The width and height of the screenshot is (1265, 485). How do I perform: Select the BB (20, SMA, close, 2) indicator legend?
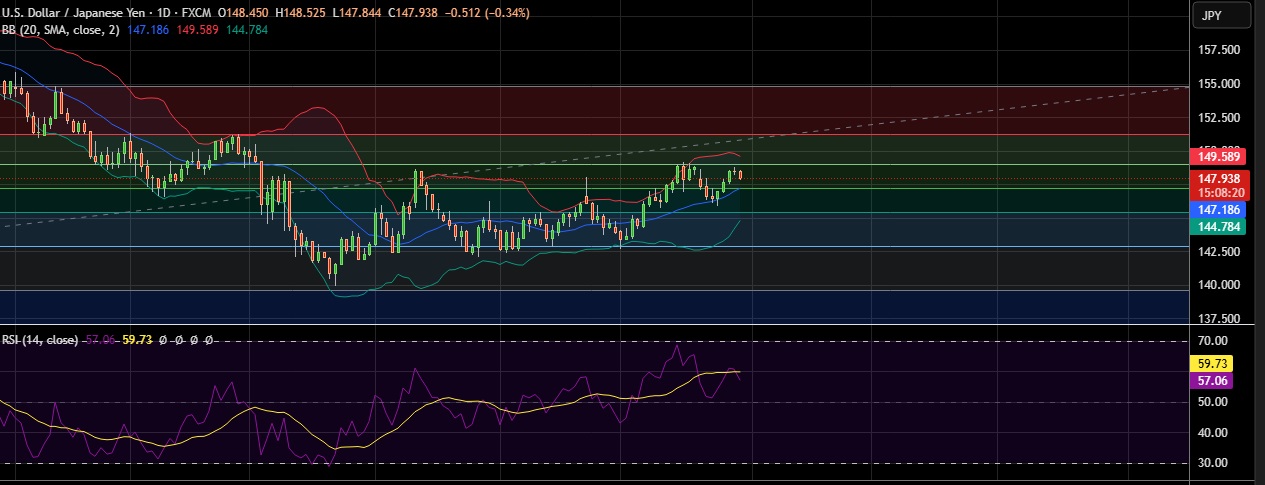coord(60,30)
